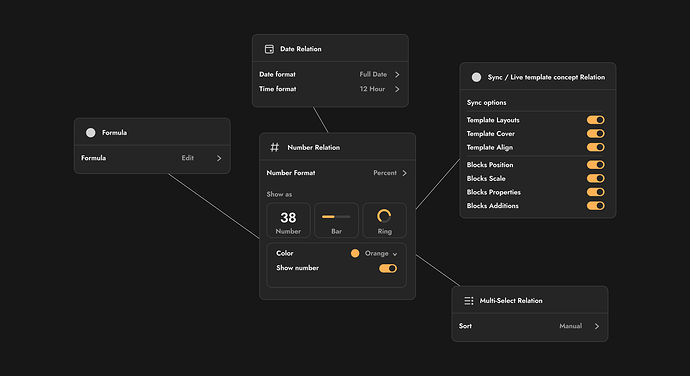This screenshot has height=376, width=690.
Task: Click the hash icon beside Number Relation
Action: pos(275,147)
